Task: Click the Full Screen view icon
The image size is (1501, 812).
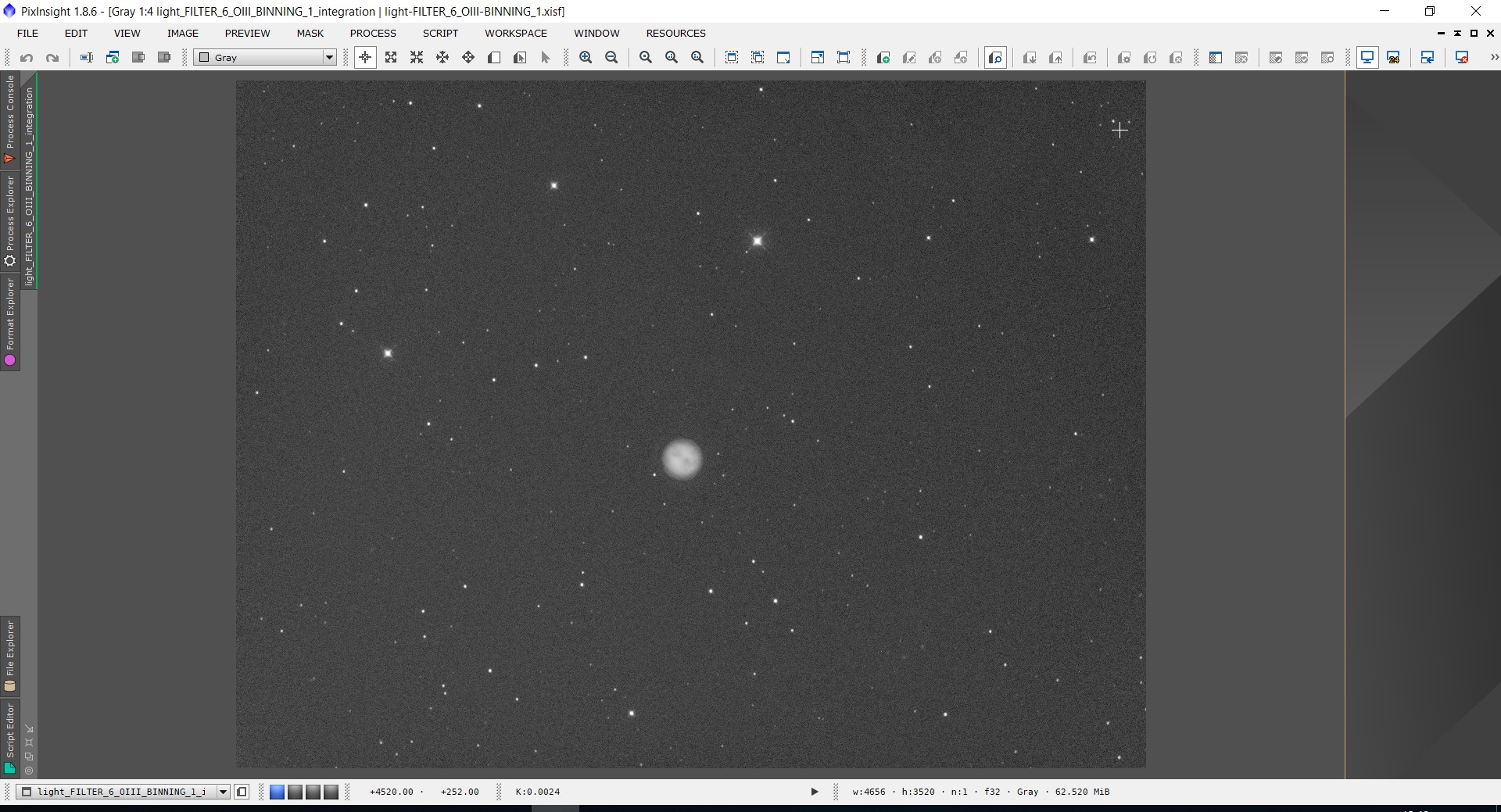Action: [844, 58]
